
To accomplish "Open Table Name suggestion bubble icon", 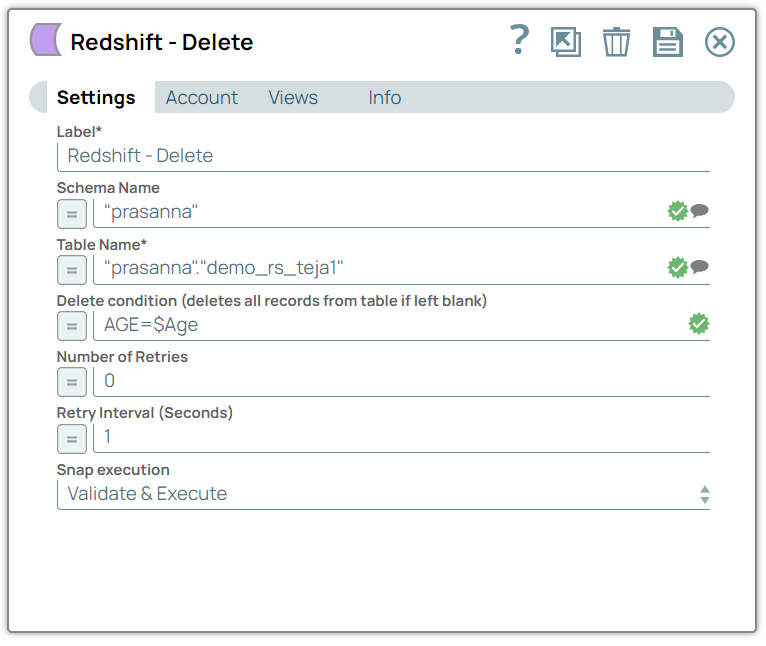I will pos(700,267).
